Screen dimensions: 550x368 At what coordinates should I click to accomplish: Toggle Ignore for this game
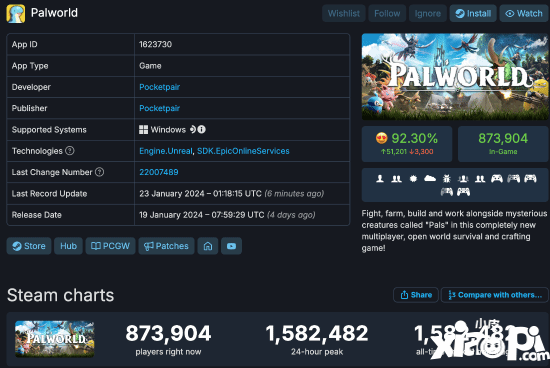click(428, 13)
